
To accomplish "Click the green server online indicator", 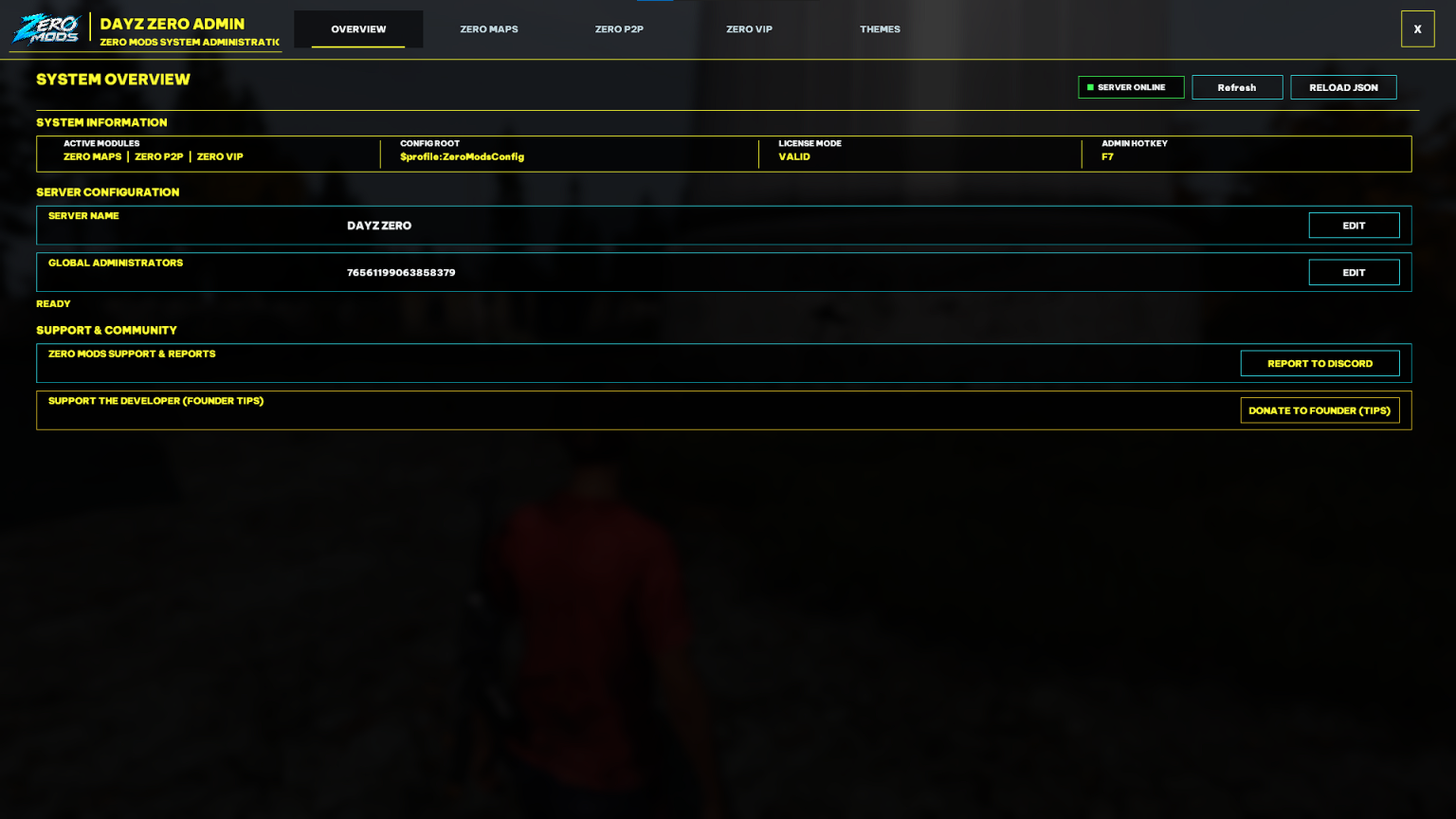I will point(1090,87).
